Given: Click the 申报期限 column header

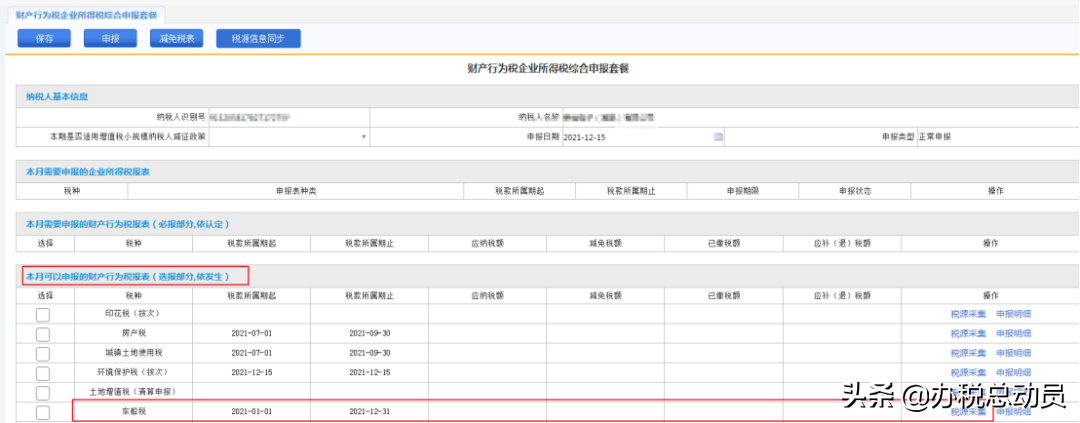Looking at the screenshot, I should [x=742, y=191].
